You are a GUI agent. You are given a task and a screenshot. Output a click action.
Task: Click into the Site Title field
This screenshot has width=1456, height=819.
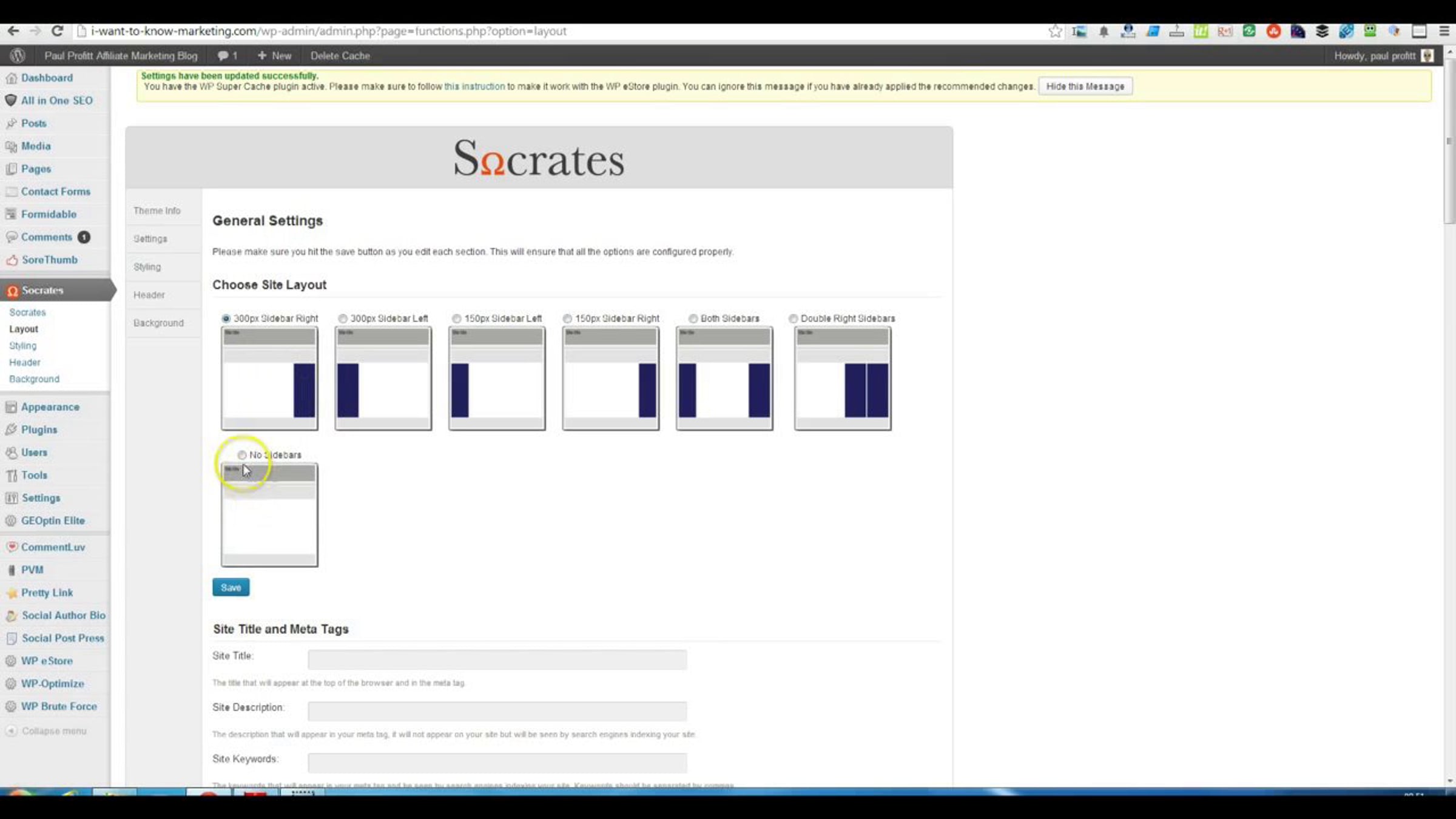pyautogui.click(x=497, y=659)
